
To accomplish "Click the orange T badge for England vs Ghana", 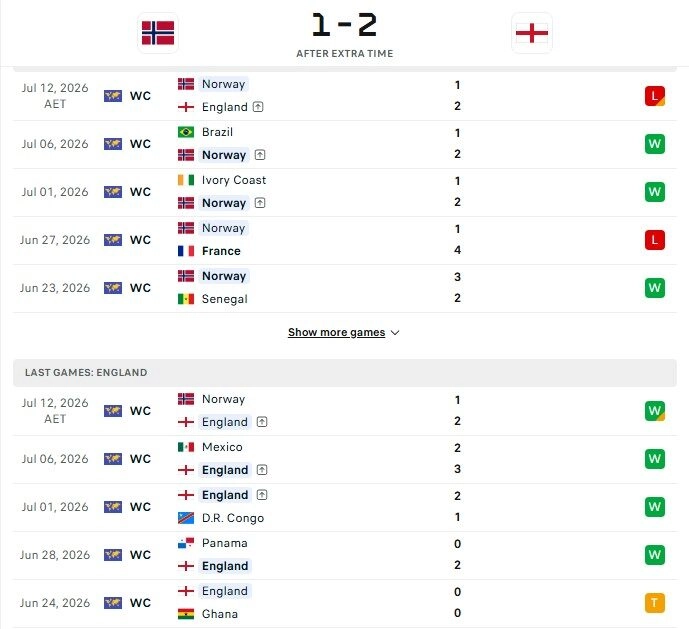I will 655,603.
